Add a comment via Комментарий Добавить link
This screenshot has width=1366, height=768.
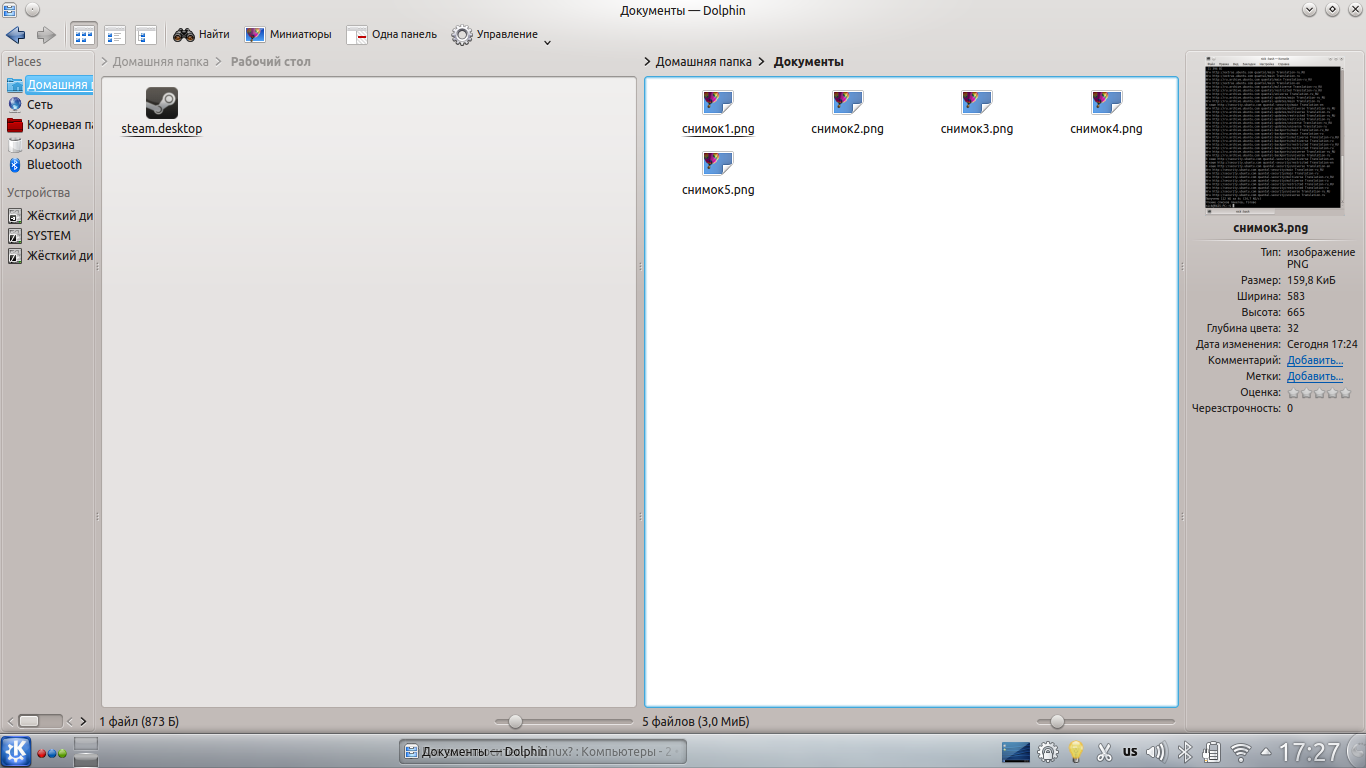coord(1315,360)
